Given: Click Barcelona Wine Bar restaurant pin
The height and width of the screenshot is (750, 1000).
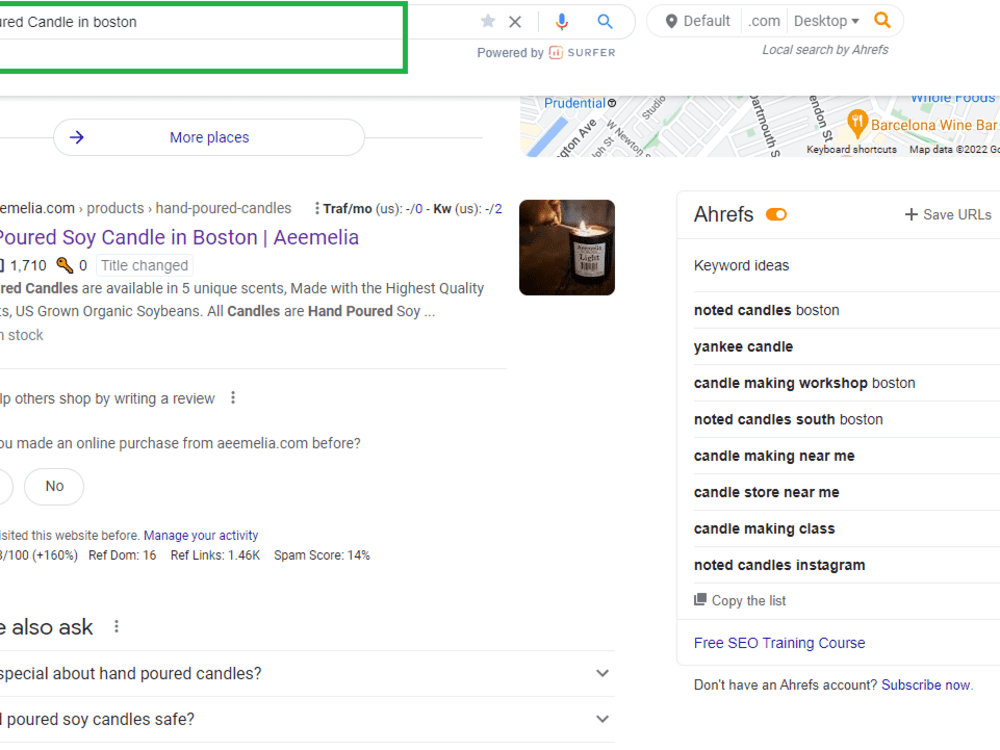Looking at the screenshot, I should [857, 122].
